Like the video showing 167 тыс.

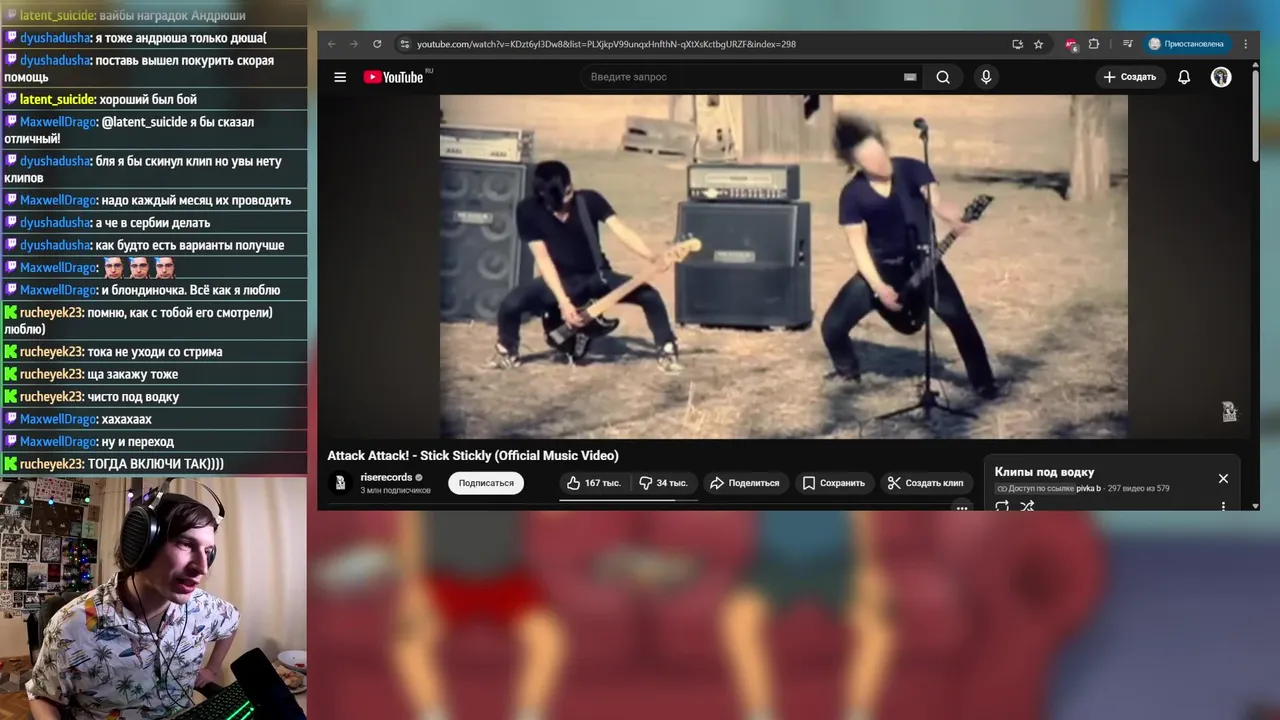pos(594,483)
